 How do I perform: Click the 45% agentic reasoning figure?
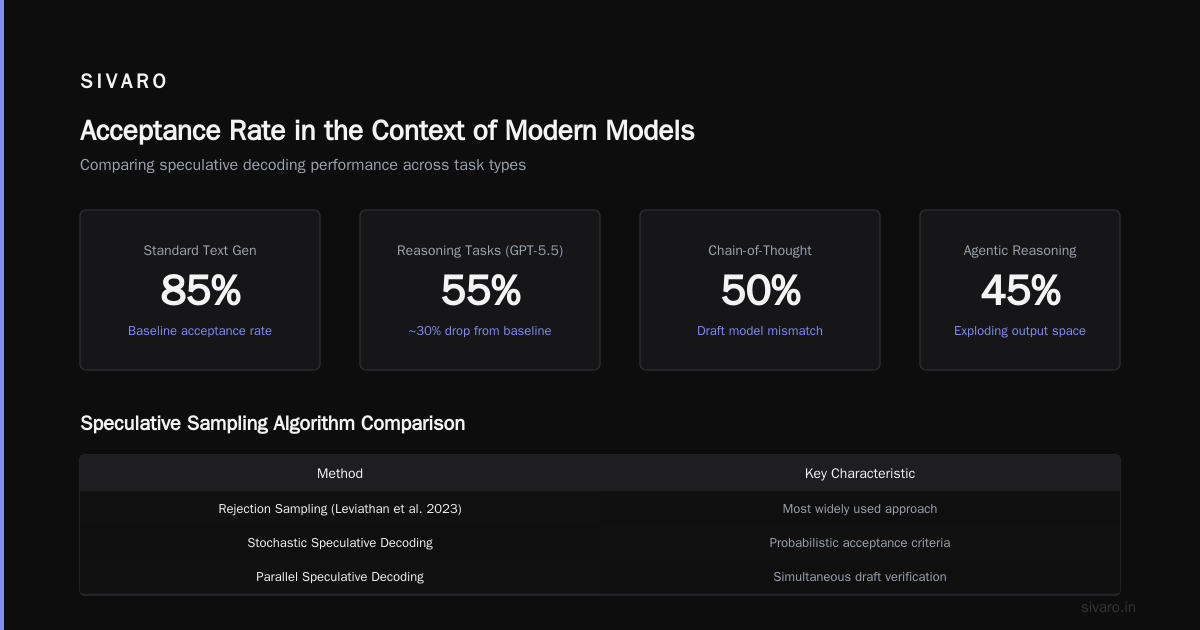(1020, 290)
